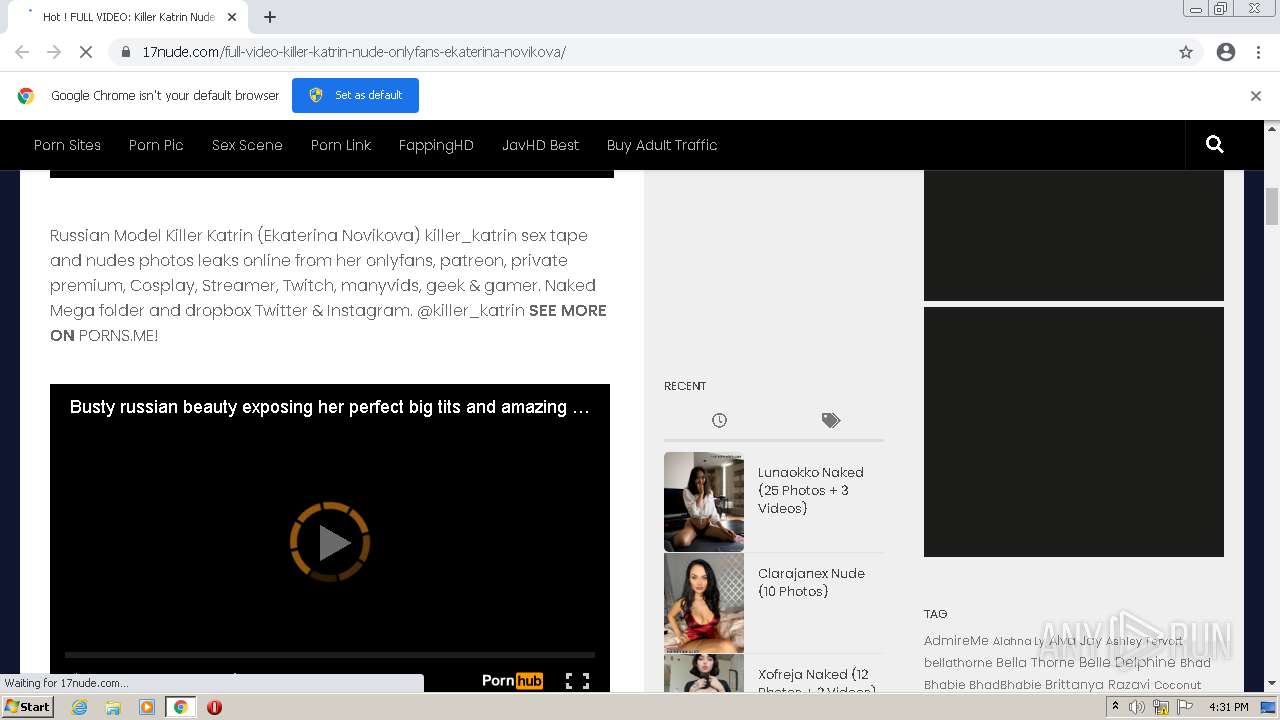The image size is (1280, 720).
Task: Click the address bar URL
Action: (x=354, y=52)
